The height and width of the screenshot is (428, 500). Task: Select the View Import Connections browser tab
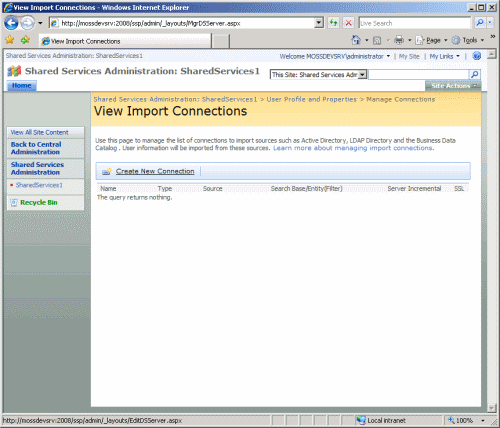click(x=125, y=41)
